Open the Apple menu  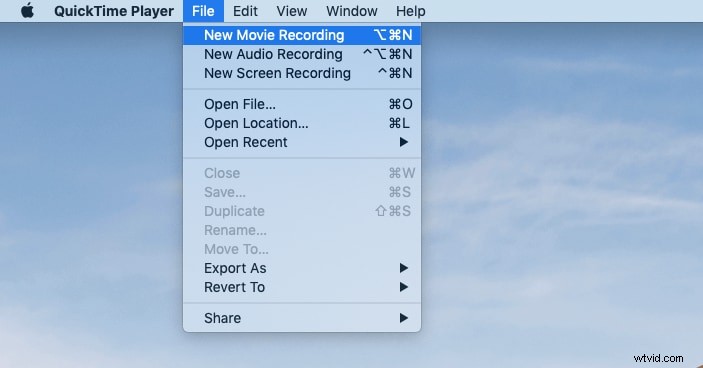coord(27,11)
